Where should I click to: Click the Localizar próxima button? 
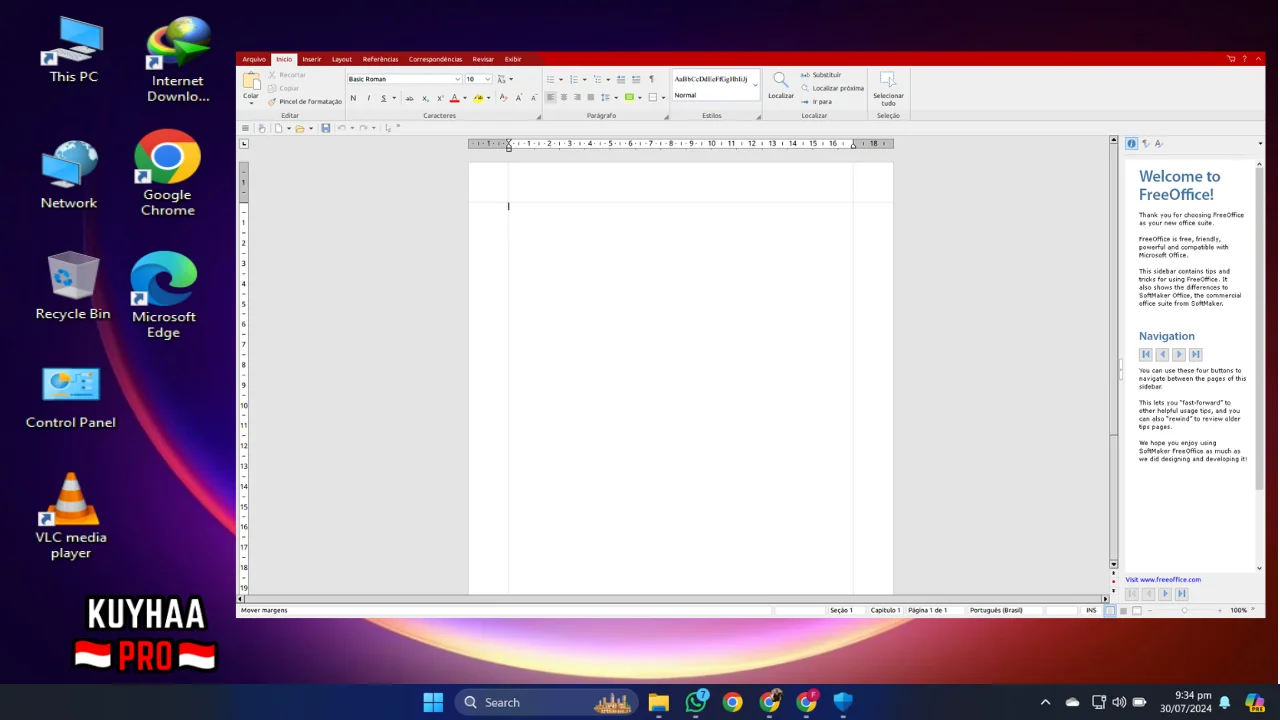click(831, 88)
